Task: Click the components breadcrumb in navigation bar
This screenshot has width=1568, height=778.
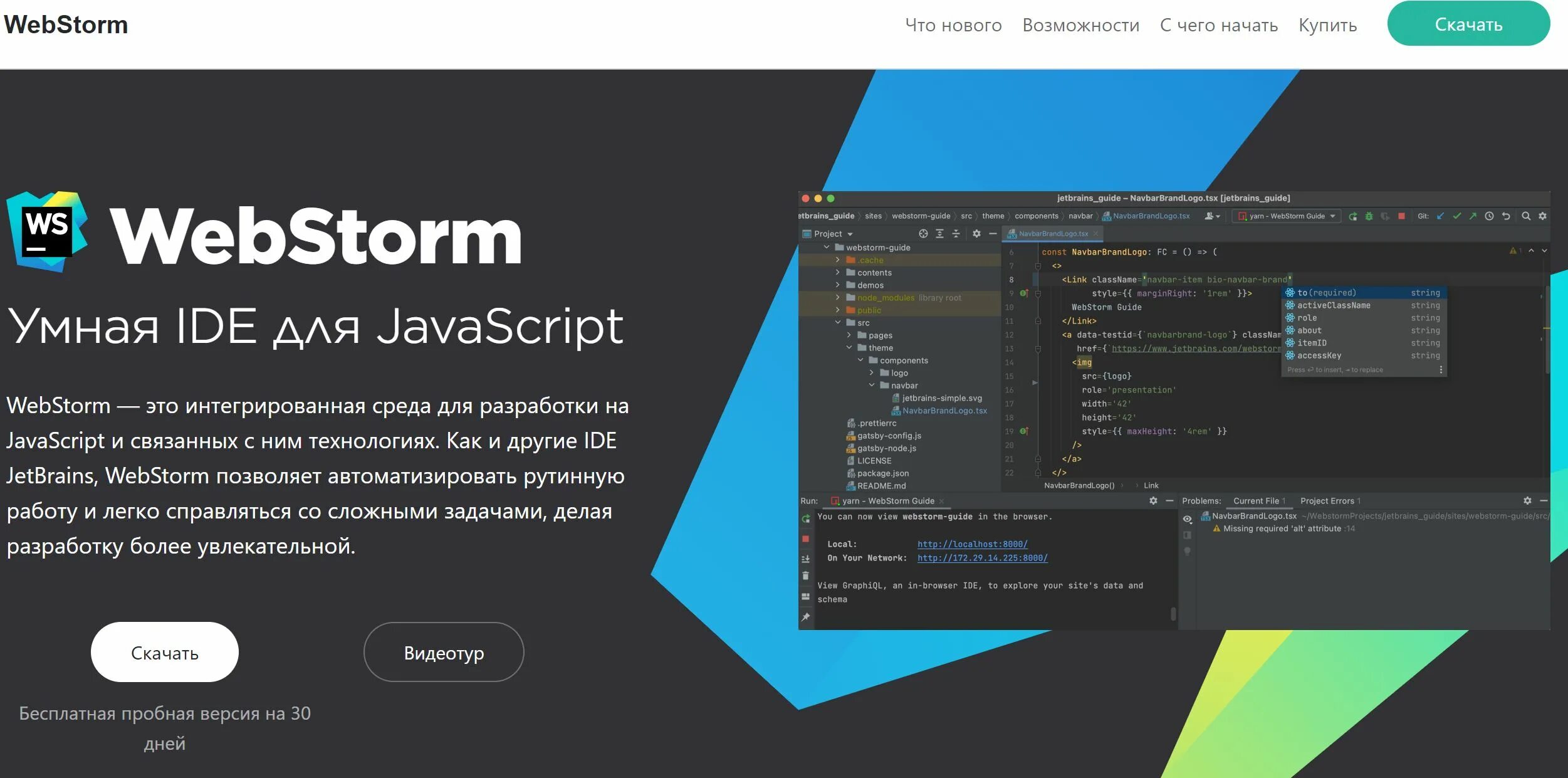Action: tap(1036, 216)
